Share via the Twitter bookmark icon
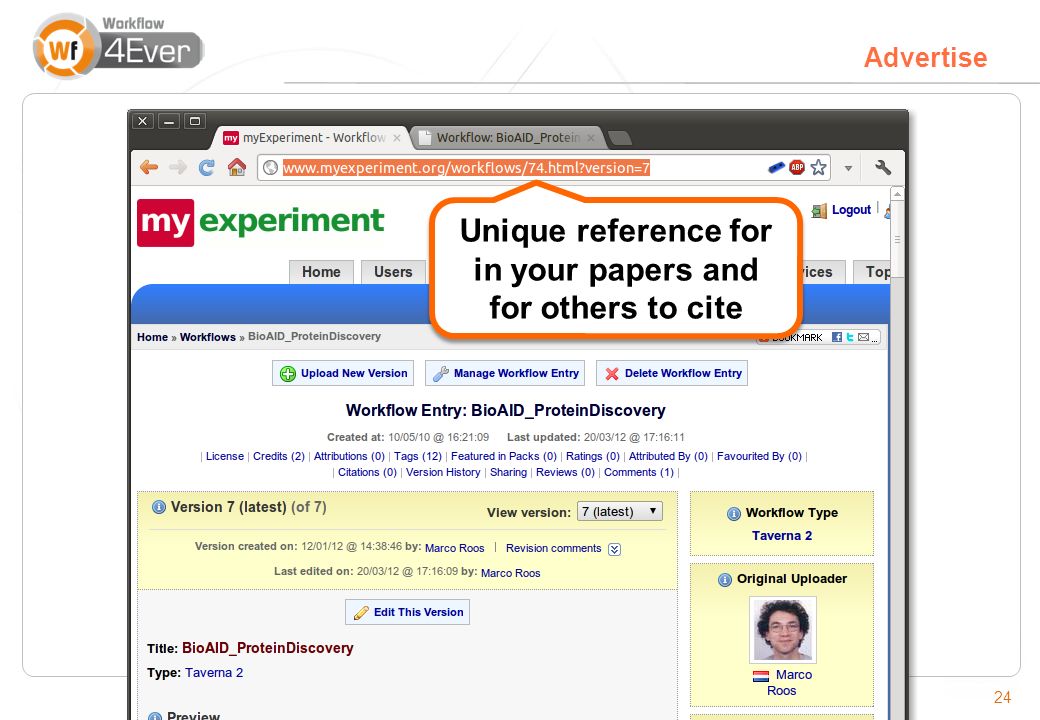 [850, 337]
